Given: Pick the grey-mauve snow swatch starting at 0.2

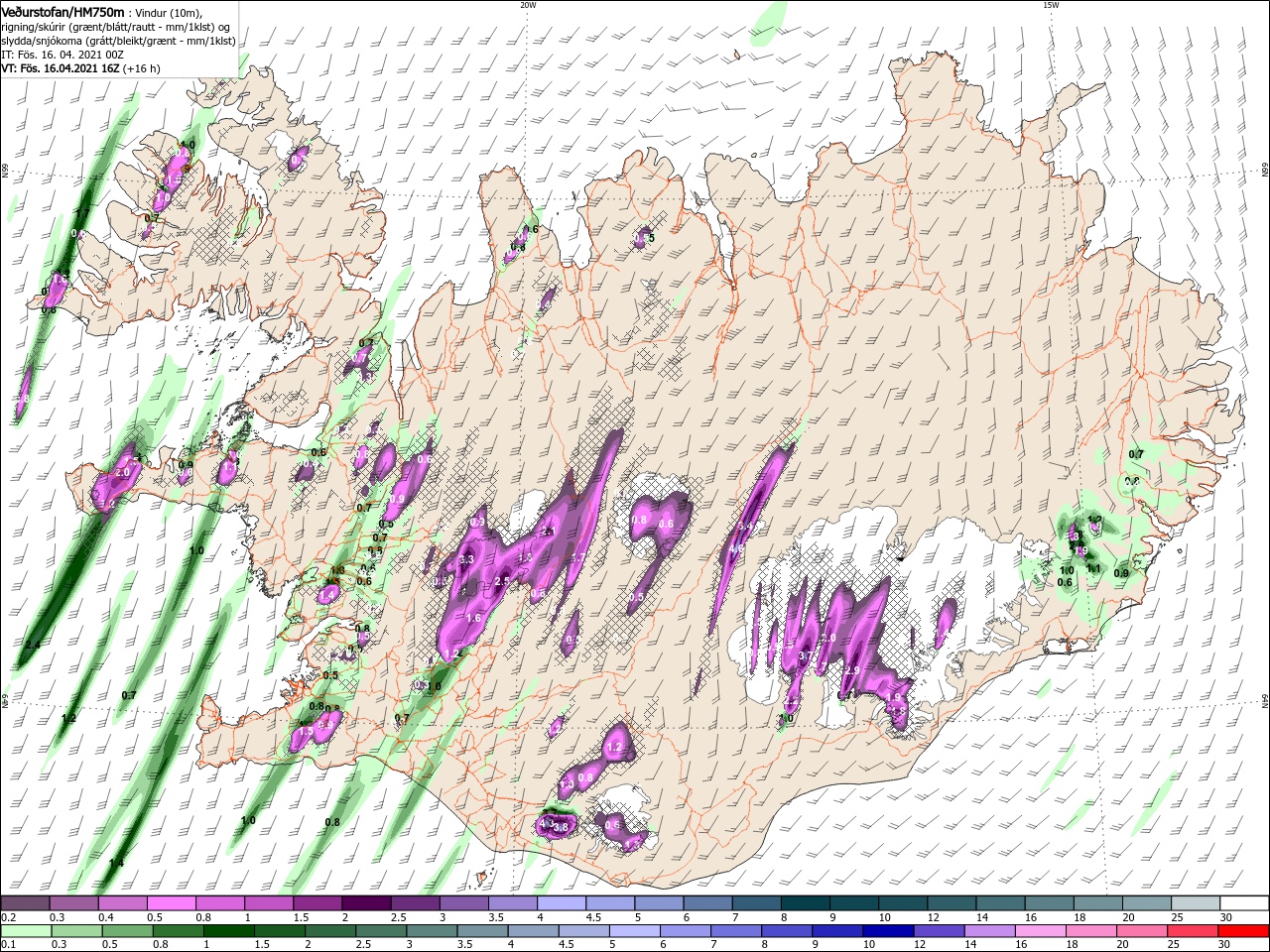Looking at the screenshot, I should point(25,903).
